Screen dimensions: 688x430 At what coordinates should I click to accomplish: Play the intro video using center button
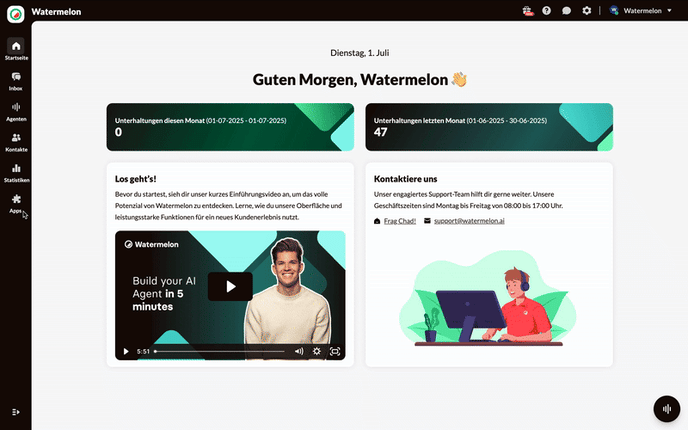tap(230, 287)
